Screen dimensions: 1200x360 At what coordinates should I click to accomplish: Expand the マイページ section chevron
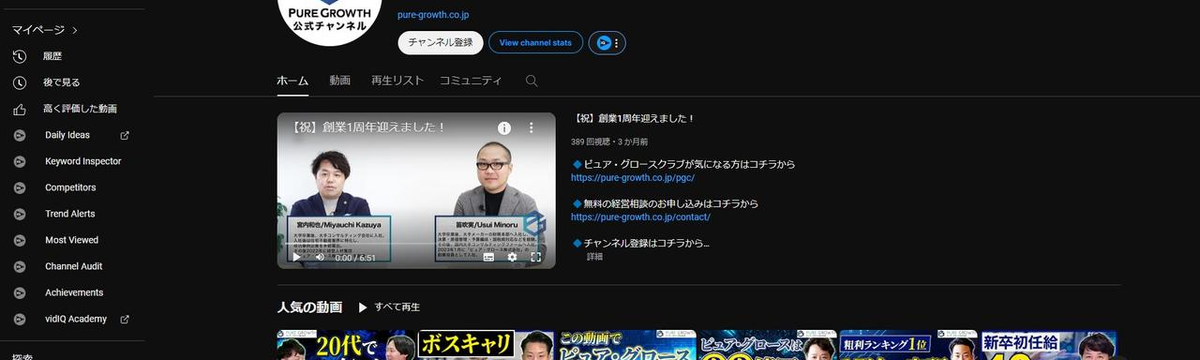[x=75, y=30]
